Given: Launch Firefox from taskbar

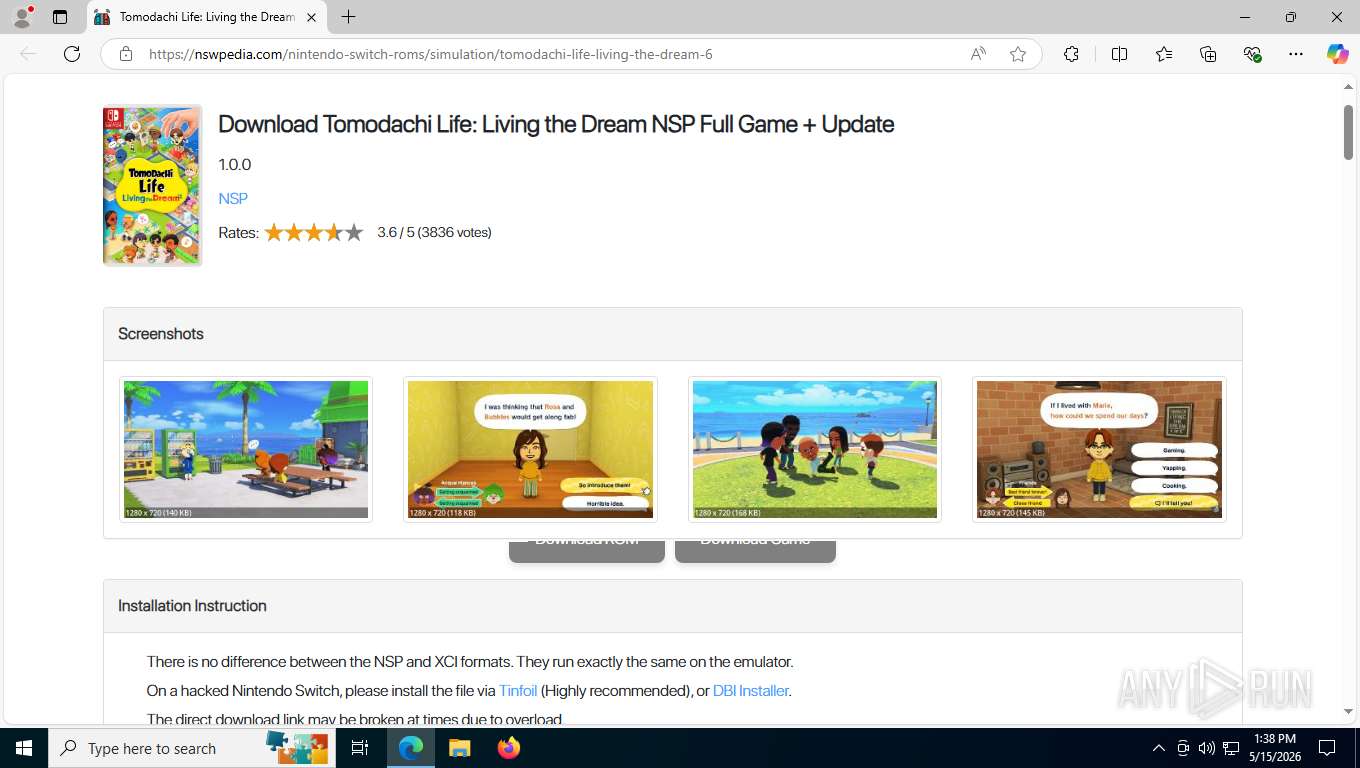Looking at the screenshot, I should tap(509, 748).
